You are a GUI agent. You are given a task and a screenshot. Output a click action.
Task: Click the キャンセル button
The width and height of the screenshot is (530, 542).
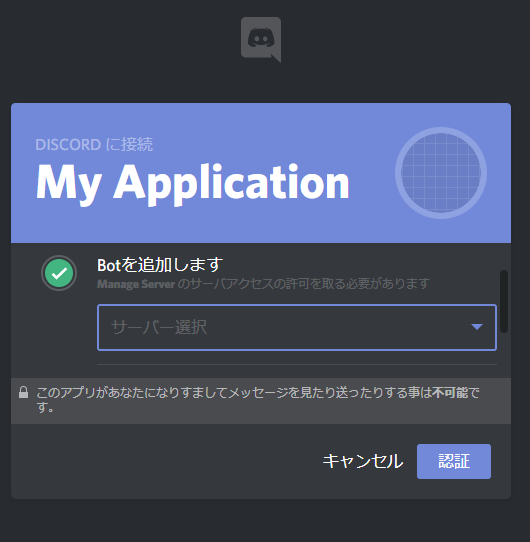tap(363, 461)
